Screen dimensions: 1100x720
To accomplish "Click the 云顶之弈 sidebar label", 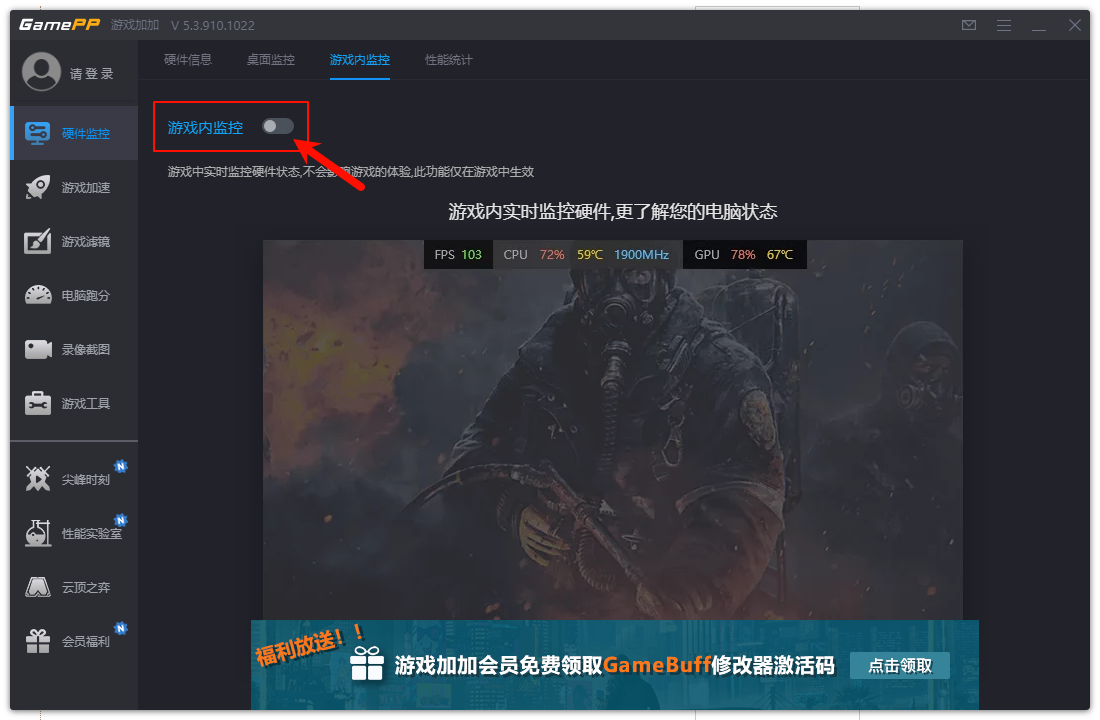I will pyautogui.click(x=86, y=587).
